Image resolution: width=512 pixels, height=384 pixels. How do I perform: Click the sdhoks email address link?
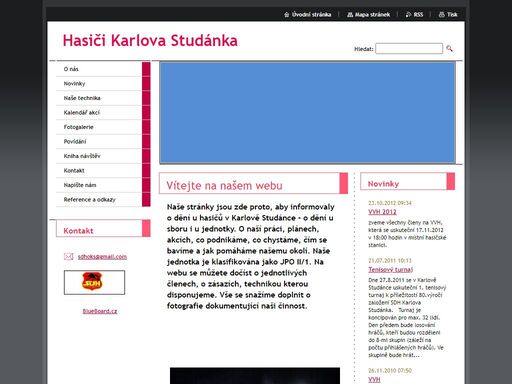102,257
